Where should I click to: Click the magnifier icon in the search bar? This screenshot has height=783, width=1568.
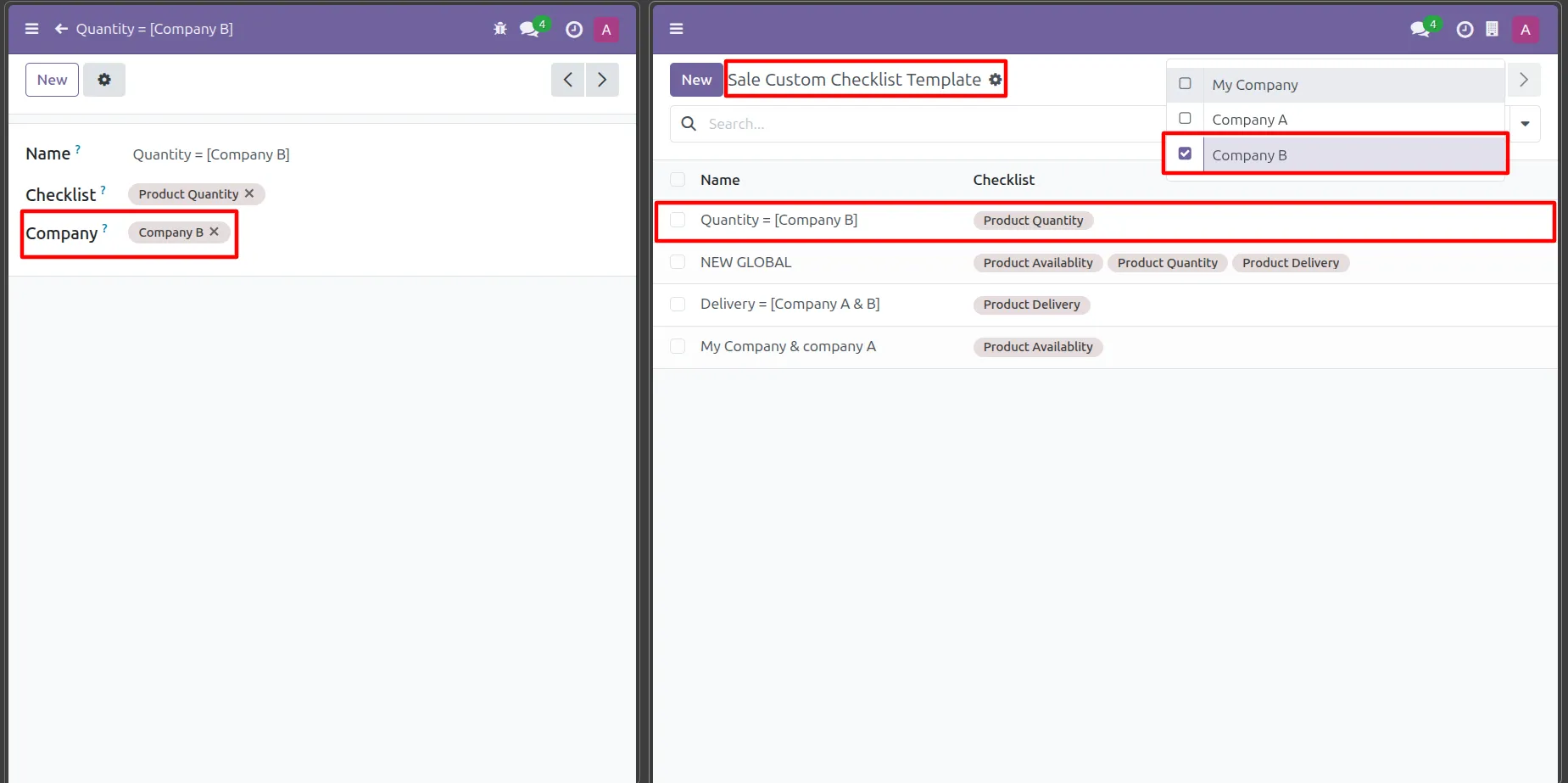(x=689, y=124)
